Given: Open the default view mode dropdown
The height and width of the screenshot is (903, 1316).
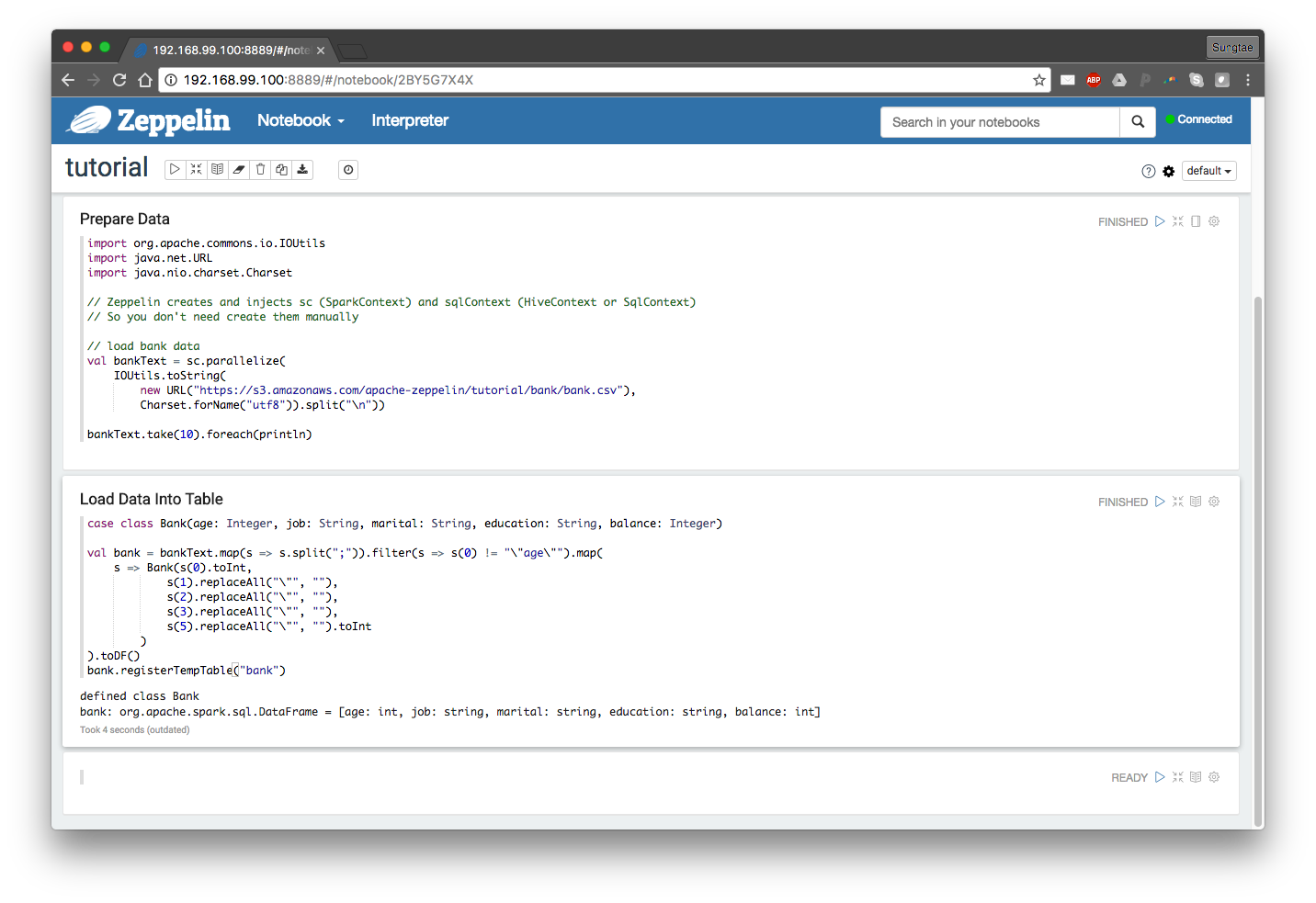Looking at the screenshot, I should pos(1208,171).
